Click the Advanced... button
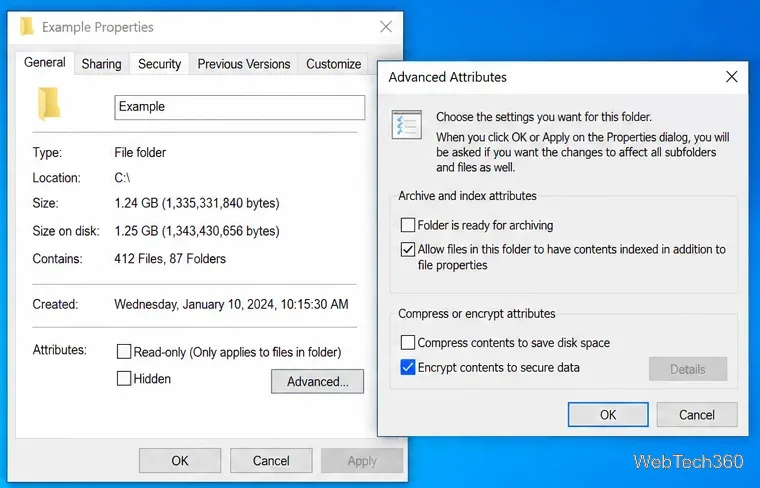The image size is (760, 488). coord(317,381)
